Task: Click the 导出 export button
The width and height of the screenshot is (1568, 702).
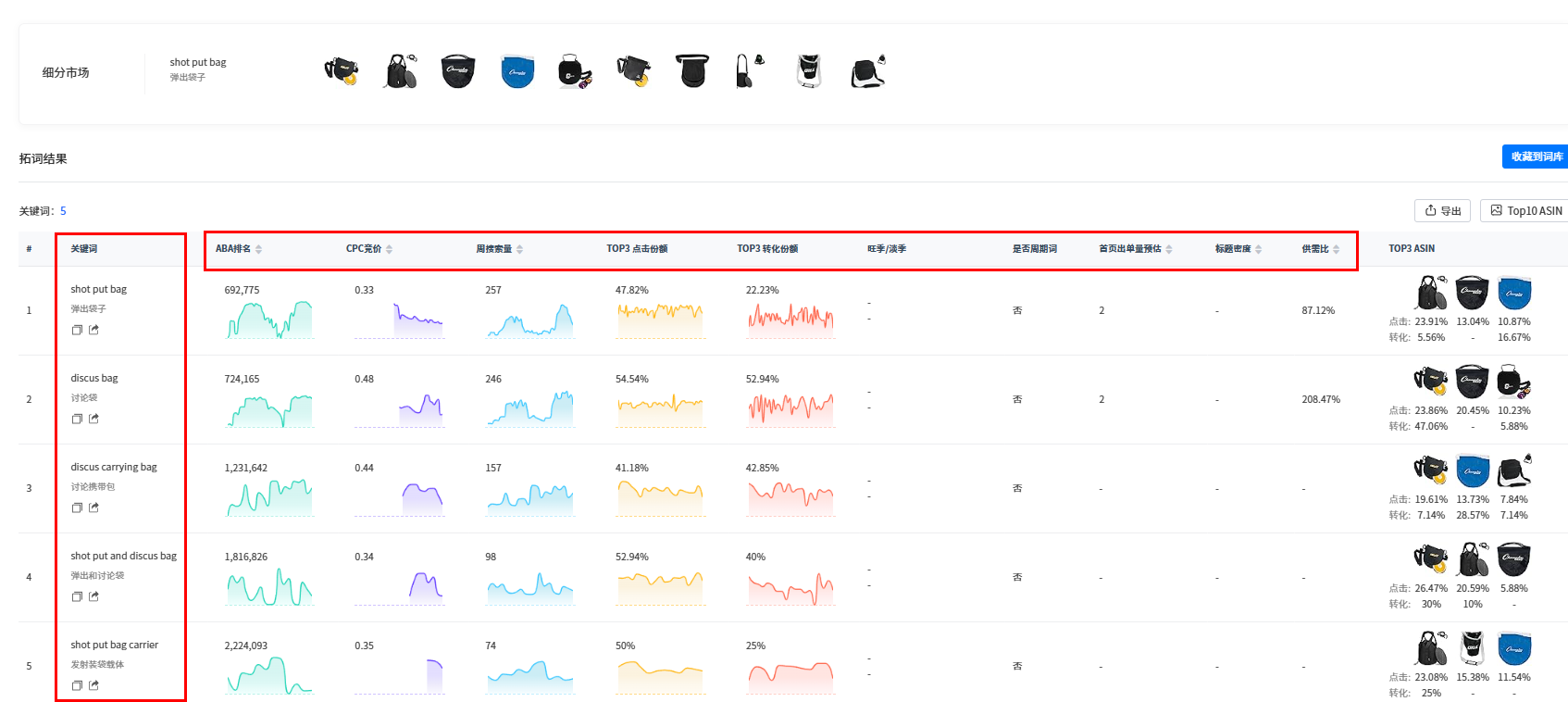Action: coord(1442,211)
